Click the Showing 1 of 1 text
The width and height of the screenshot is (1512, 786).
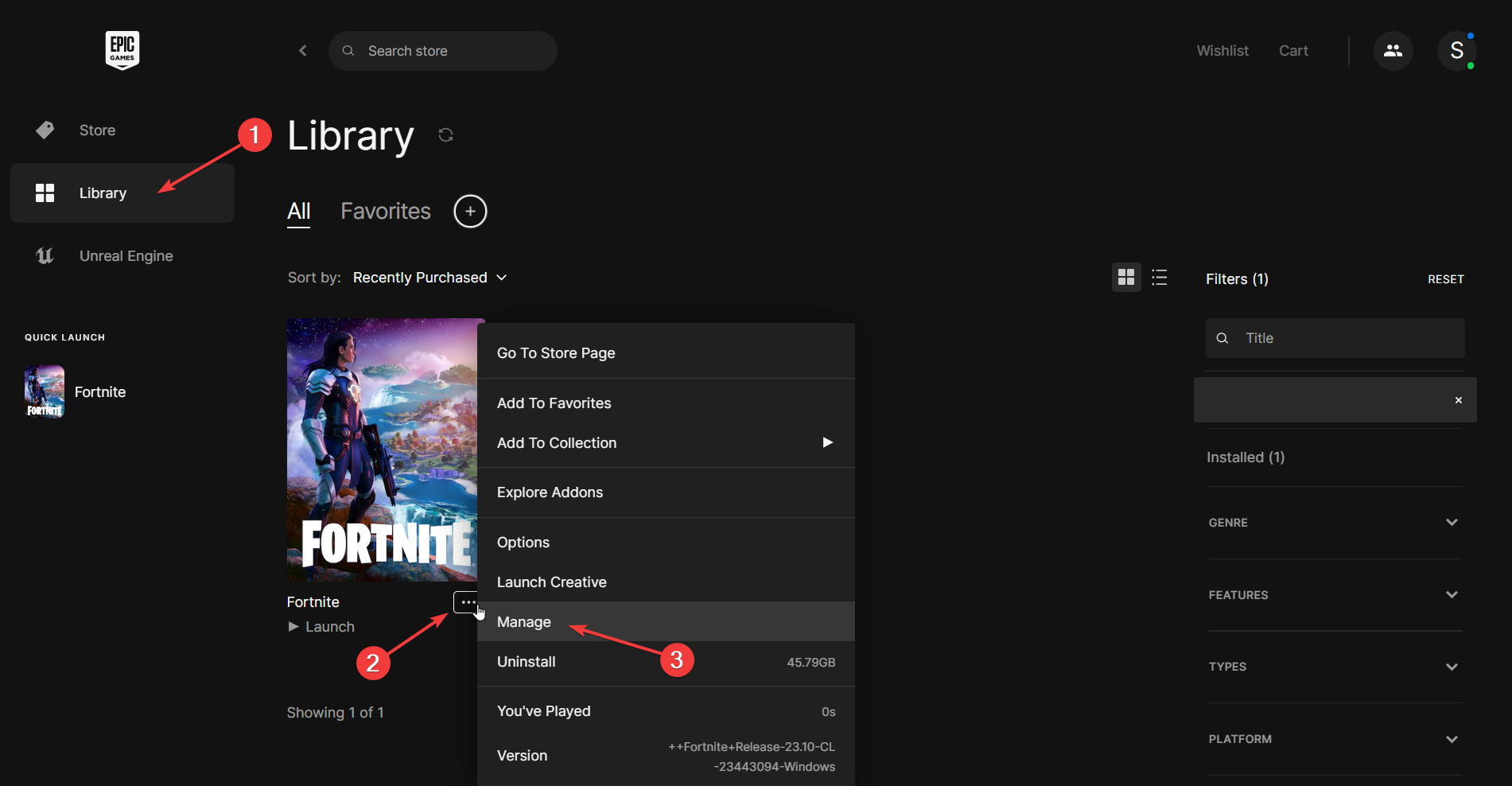pos(336,713)
